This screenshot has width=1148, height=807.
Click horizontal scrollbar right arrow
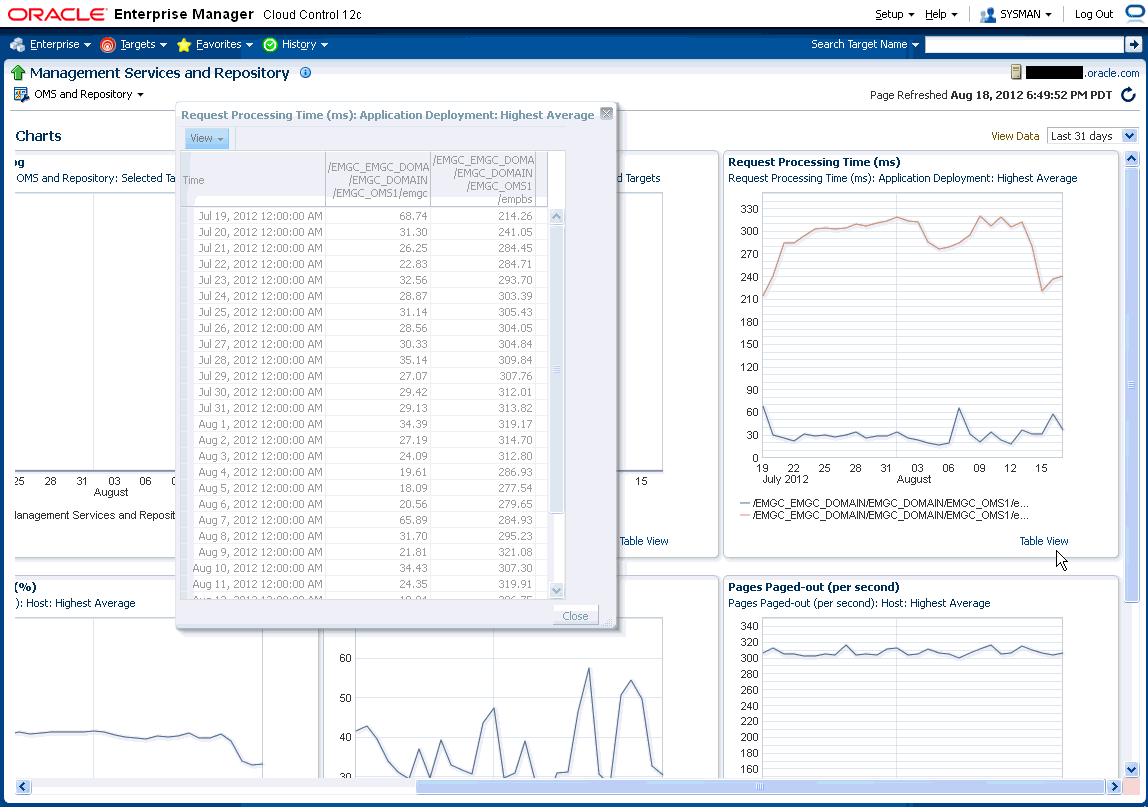click(1114, 786)
